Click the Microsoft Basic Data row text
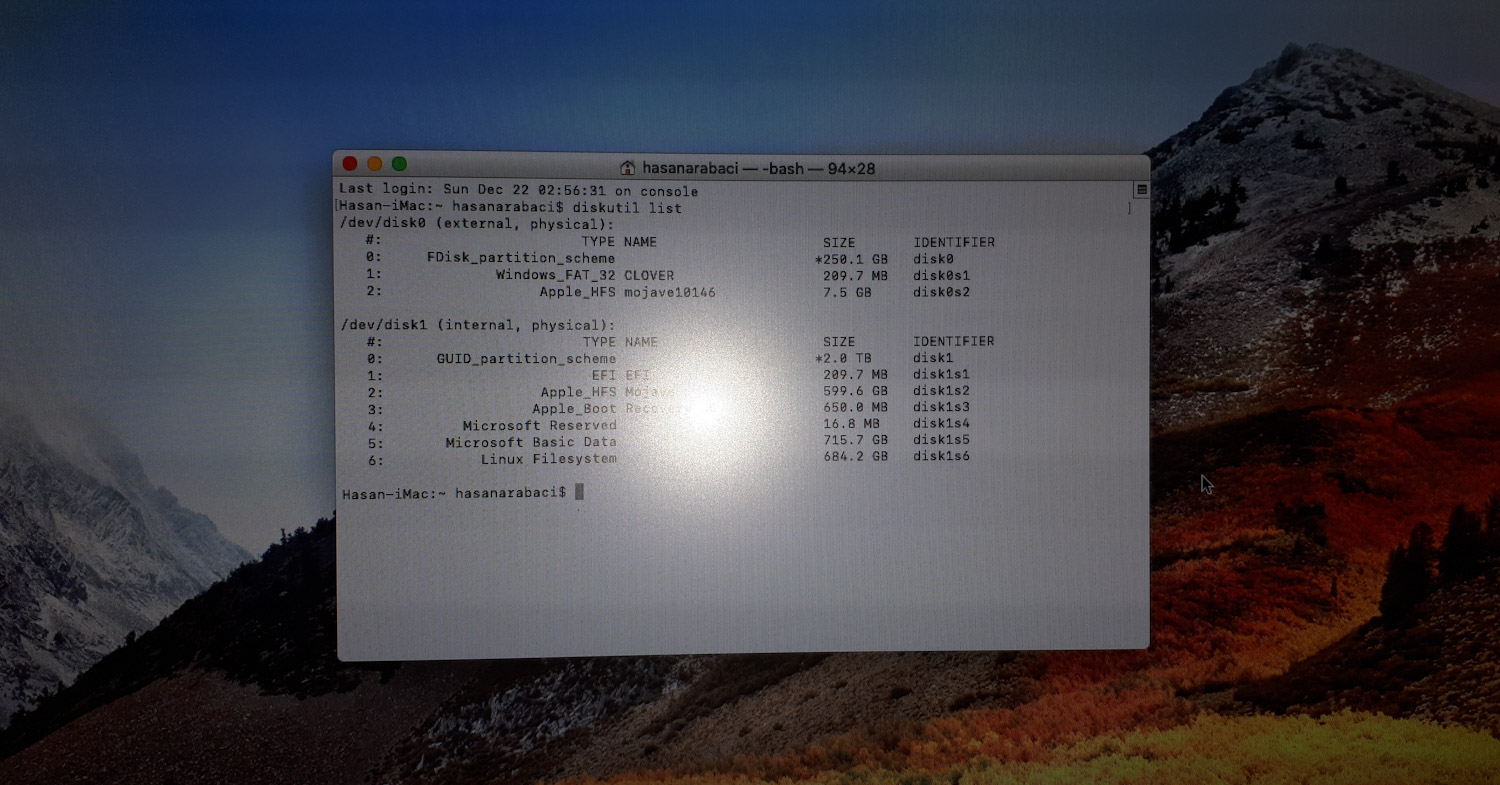 pos(530,442)
